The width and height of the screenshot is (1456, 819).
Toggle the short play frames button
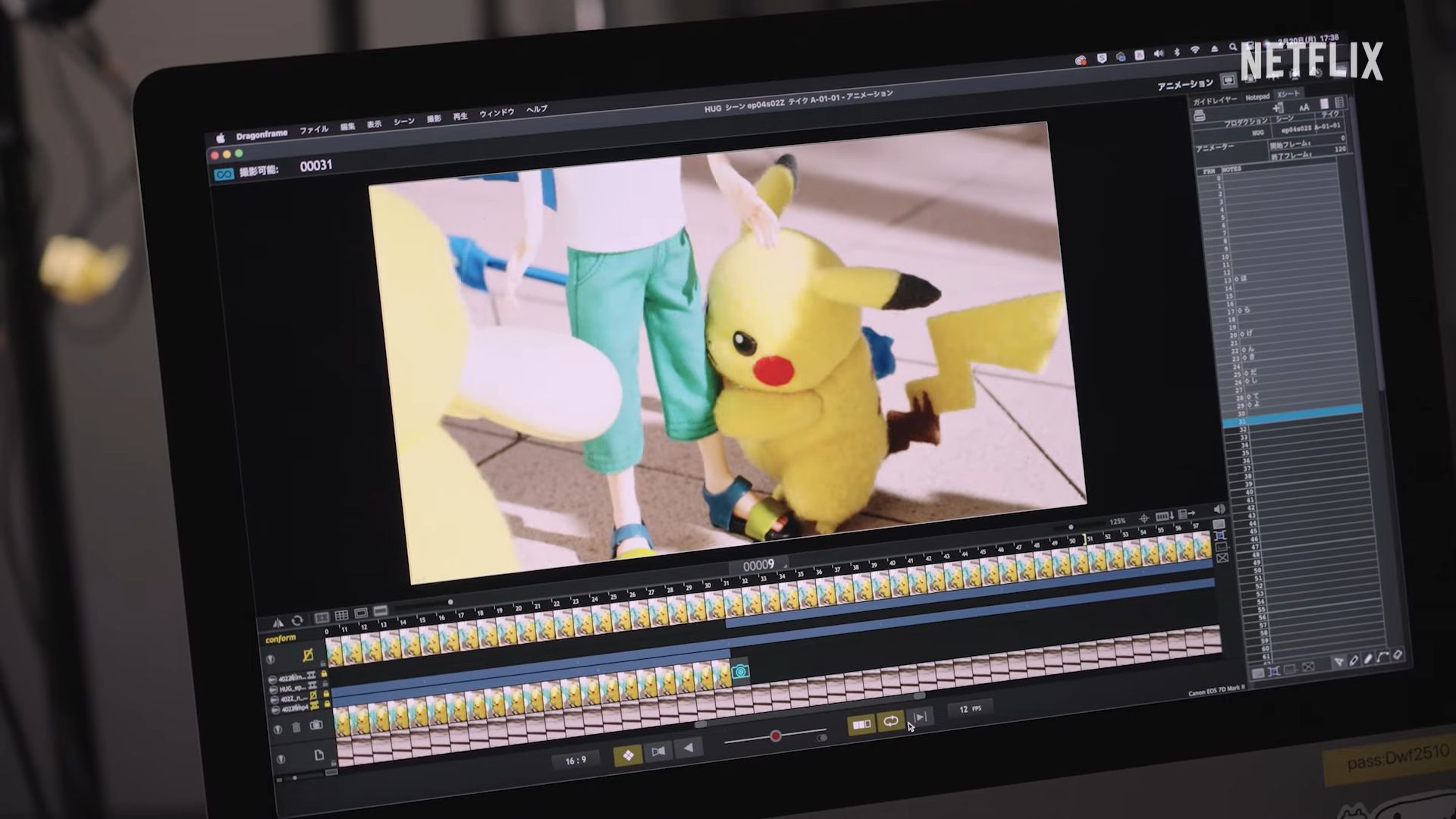861,724
